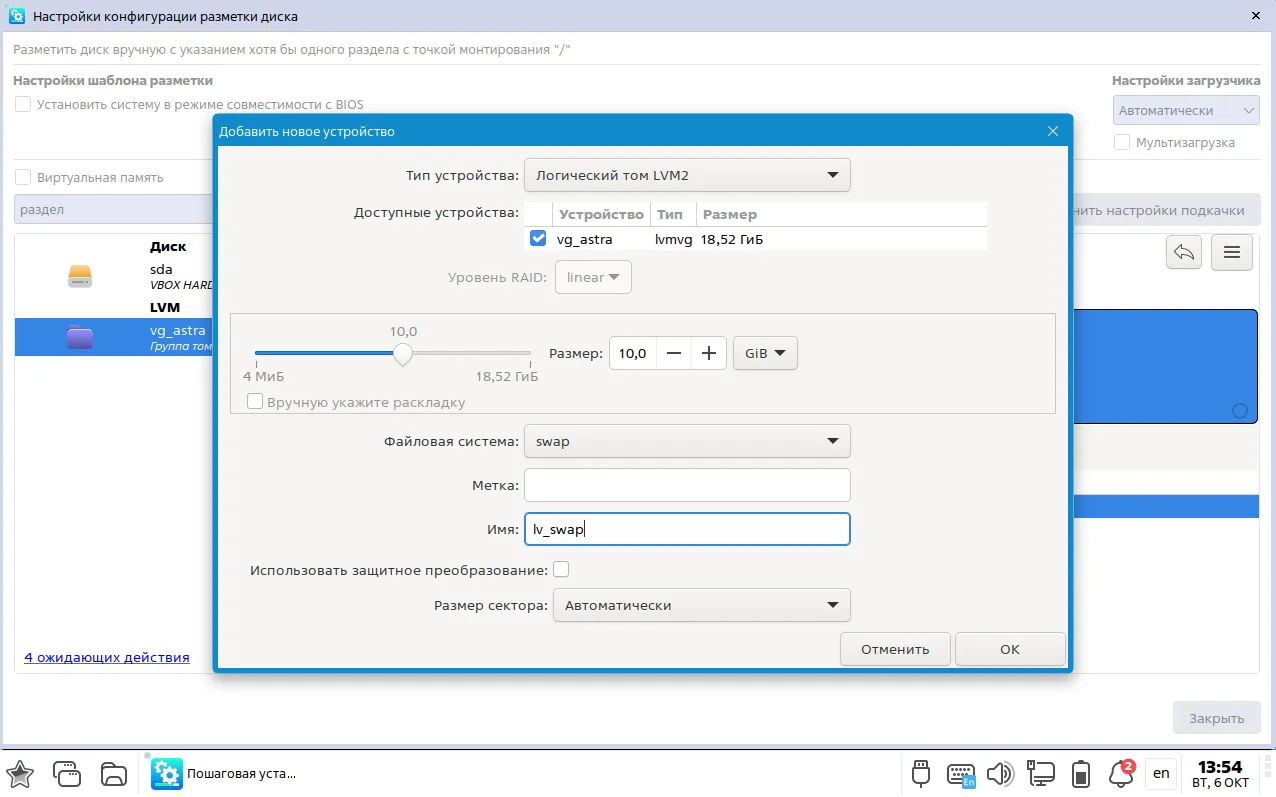Decrease size with the minus button
The height and width of the screenshot is (797, 1276).
point(674,353)
